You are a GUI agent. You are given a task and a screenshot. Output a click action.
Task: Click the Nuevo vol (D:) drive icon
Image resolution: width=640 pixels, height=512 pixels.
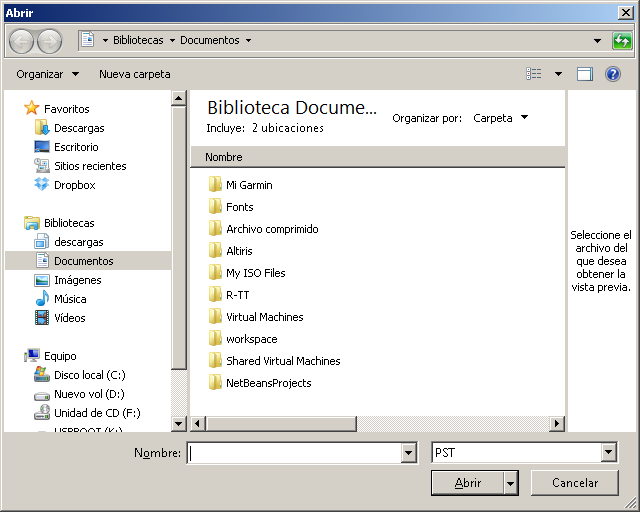tap(42, 395)
